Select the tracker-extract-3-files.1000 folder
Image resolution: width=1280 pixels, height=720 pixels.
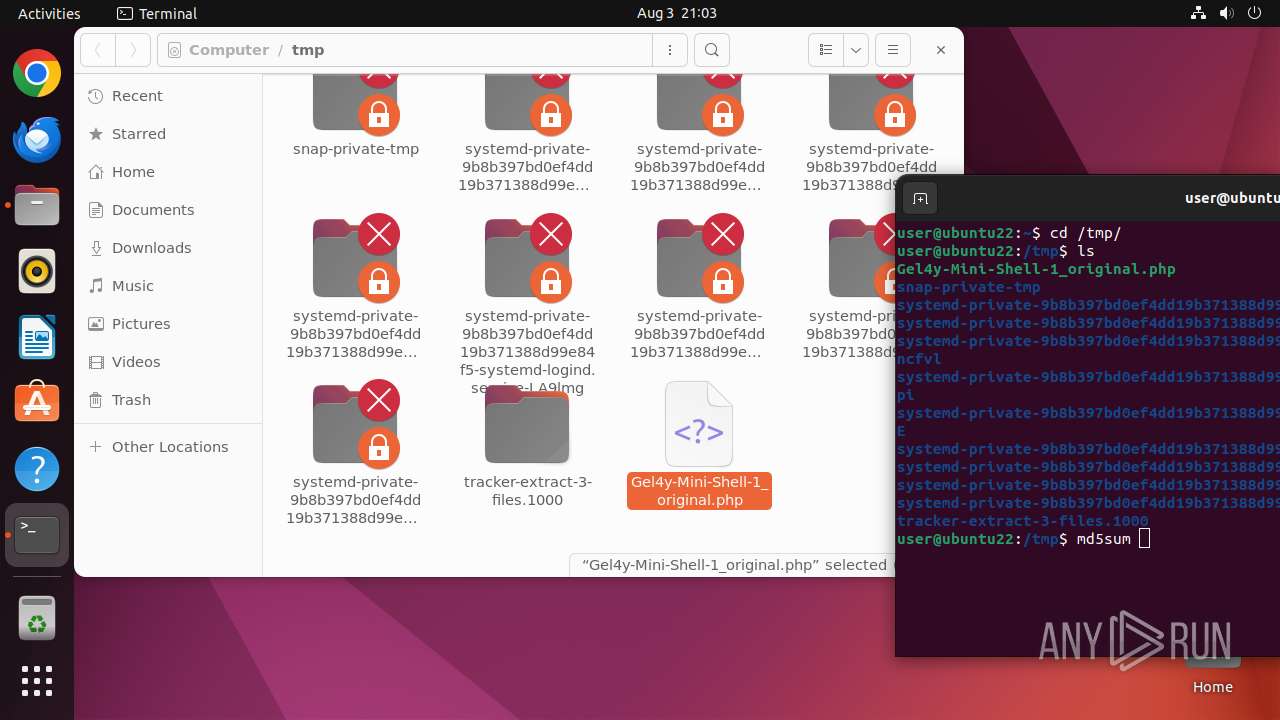point(528,446)
